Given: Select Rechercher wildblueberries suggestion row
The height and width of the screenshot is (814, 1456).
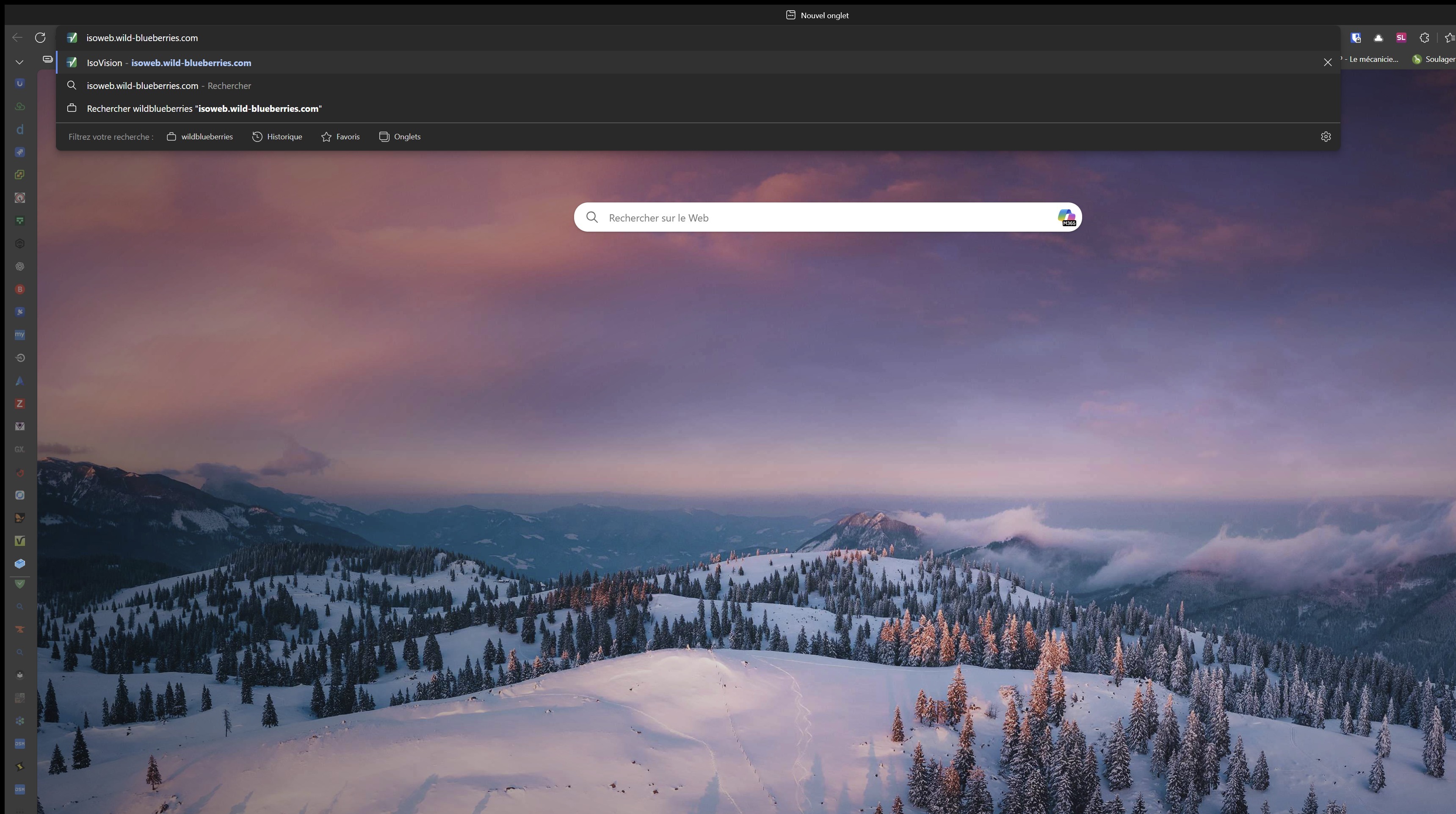Looking at the screenshot, I should tap(698, 108).
